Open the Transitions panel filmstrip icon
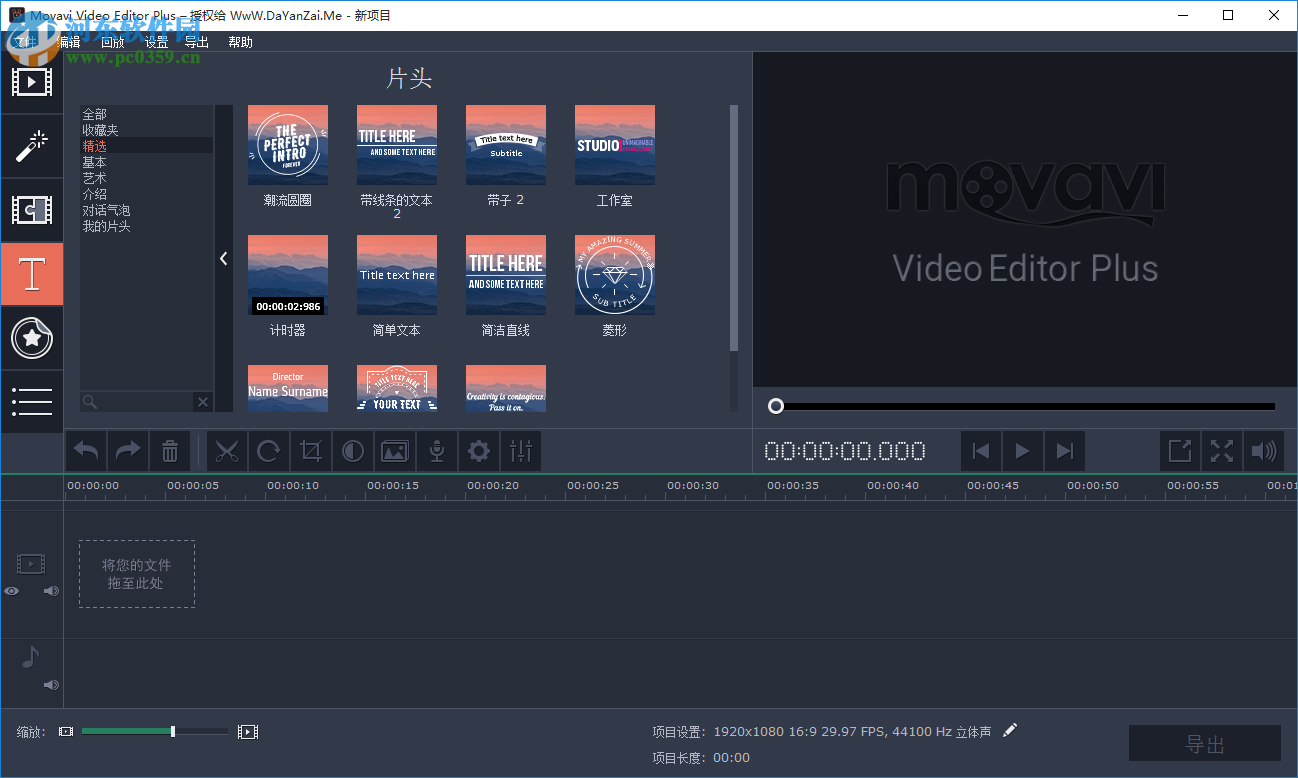Screen dimensions: 1298x778 31,210
